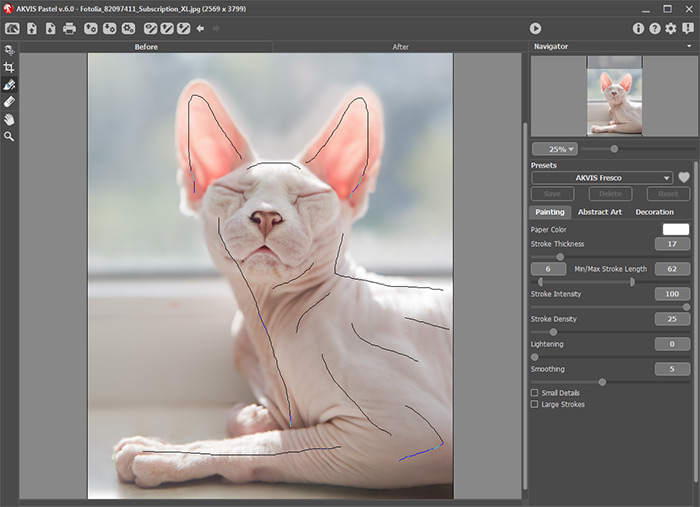Screen dimensions: 700x507
Task: Click the Stroke Intensity slider handle
Action: pyautogui.click(x=686, y=307)
